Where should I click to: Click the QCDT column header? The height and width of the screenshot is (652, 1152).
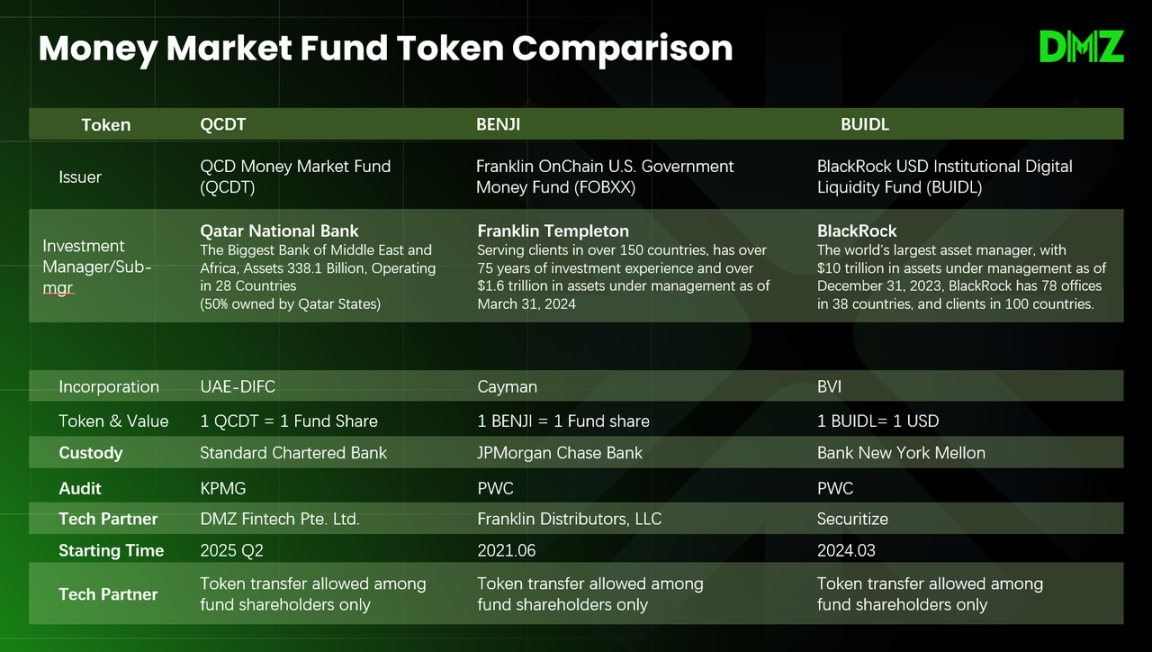(223, 124)
